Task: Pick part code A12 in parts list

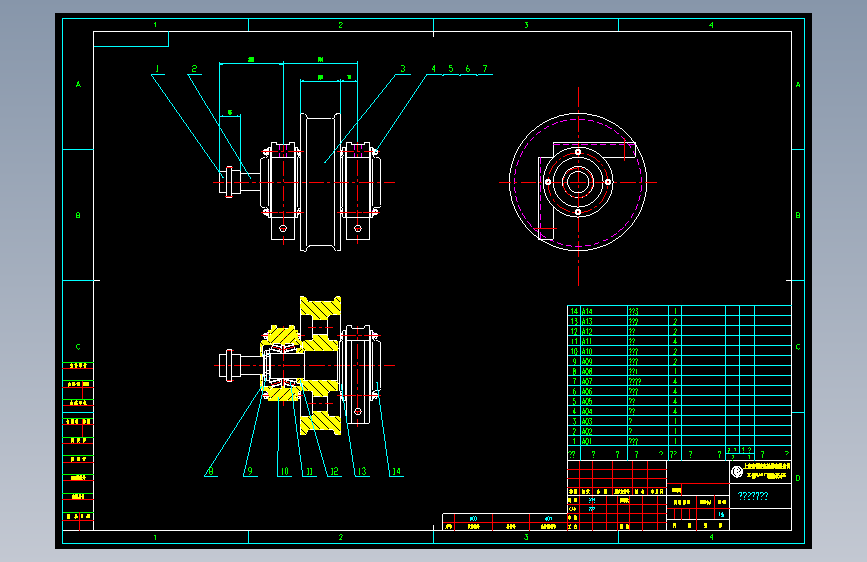Action: pos(587,331)
